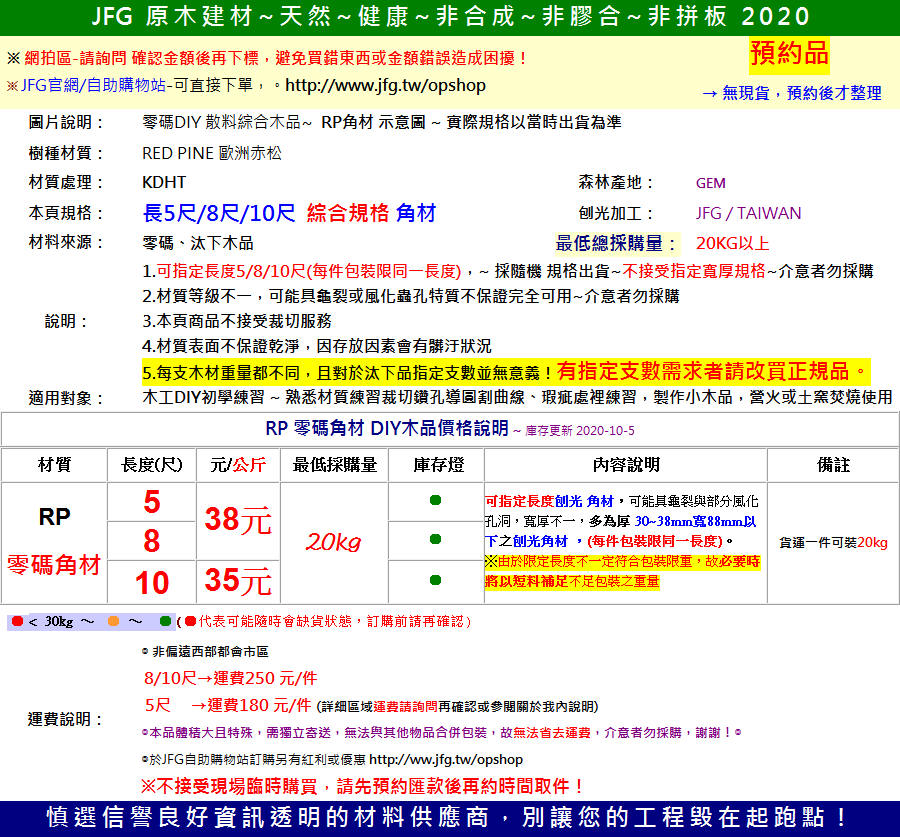Image resolution: width=900 pixels, height=837 pixels.
Task: Click the "非偏遠西部都會市區" line
Action: (x=210, y=652)
